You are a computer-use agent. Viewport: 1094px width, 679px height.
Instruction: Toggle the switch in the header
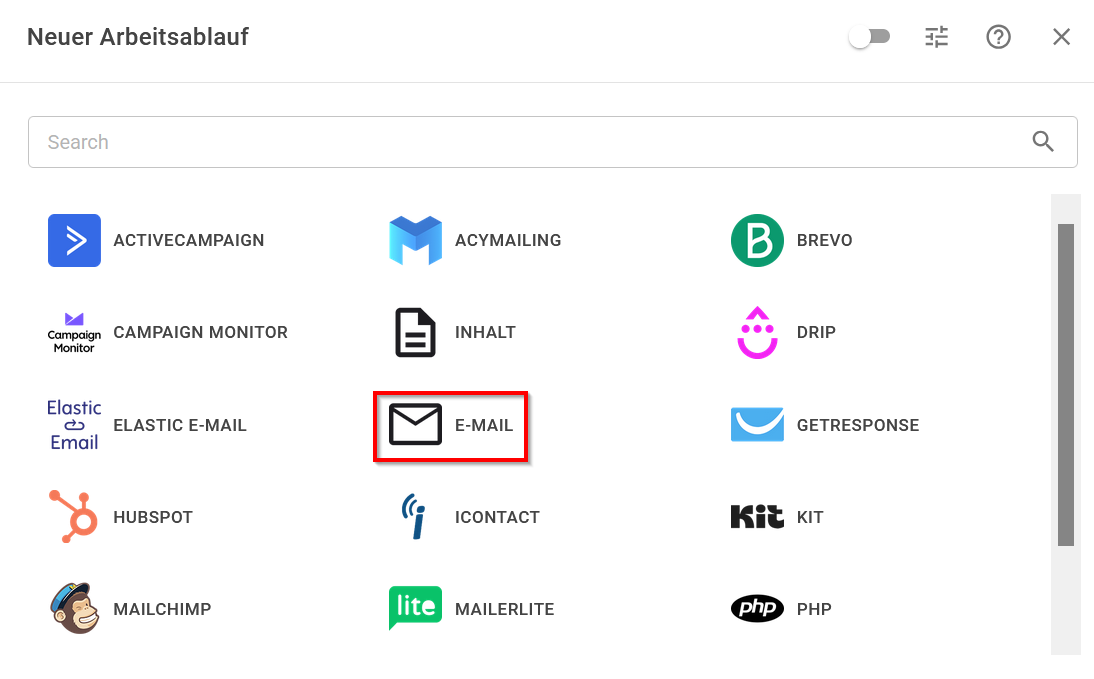869,36
